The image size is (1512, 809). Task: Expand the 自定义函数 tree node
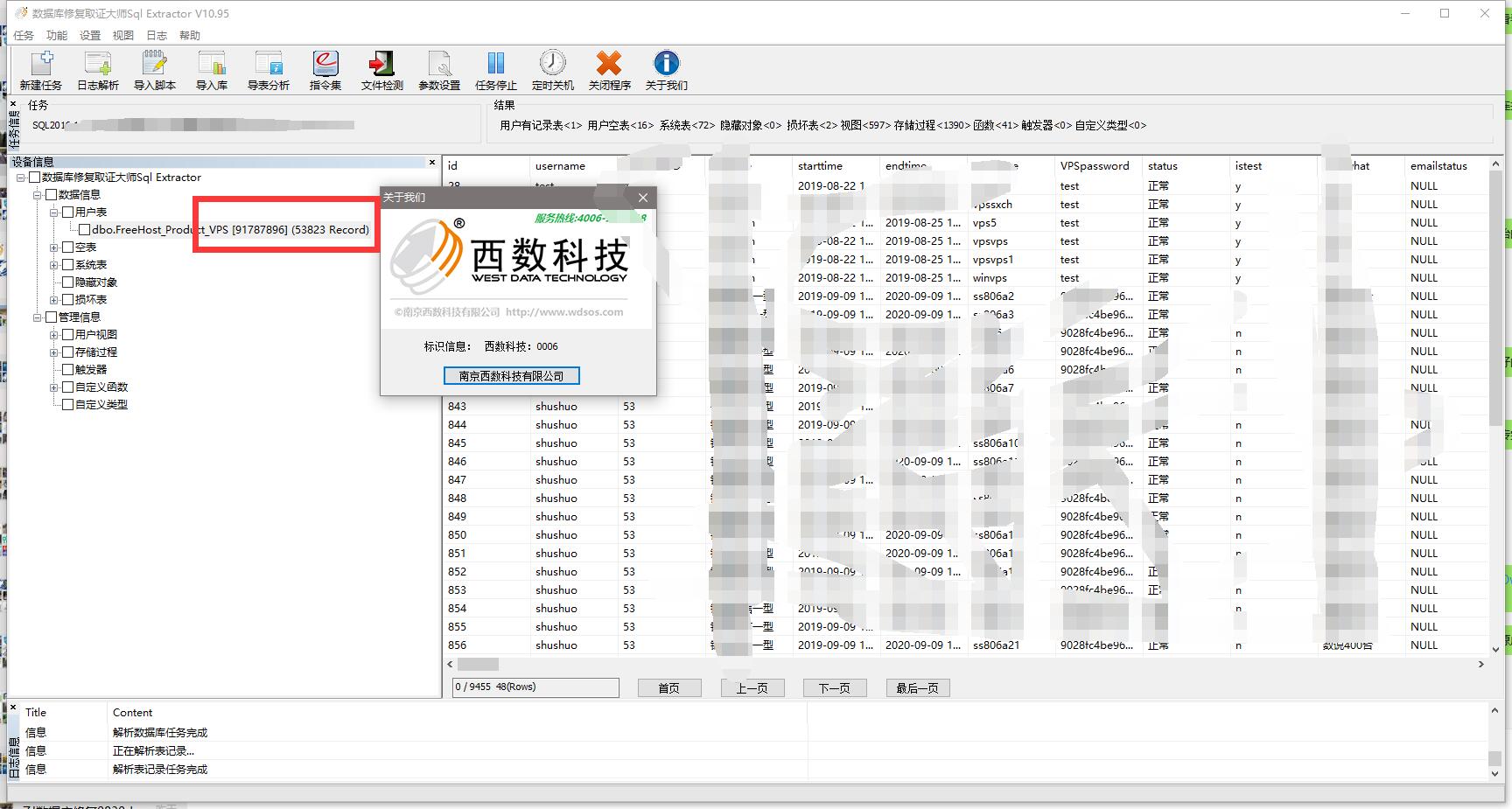(54, 387)
